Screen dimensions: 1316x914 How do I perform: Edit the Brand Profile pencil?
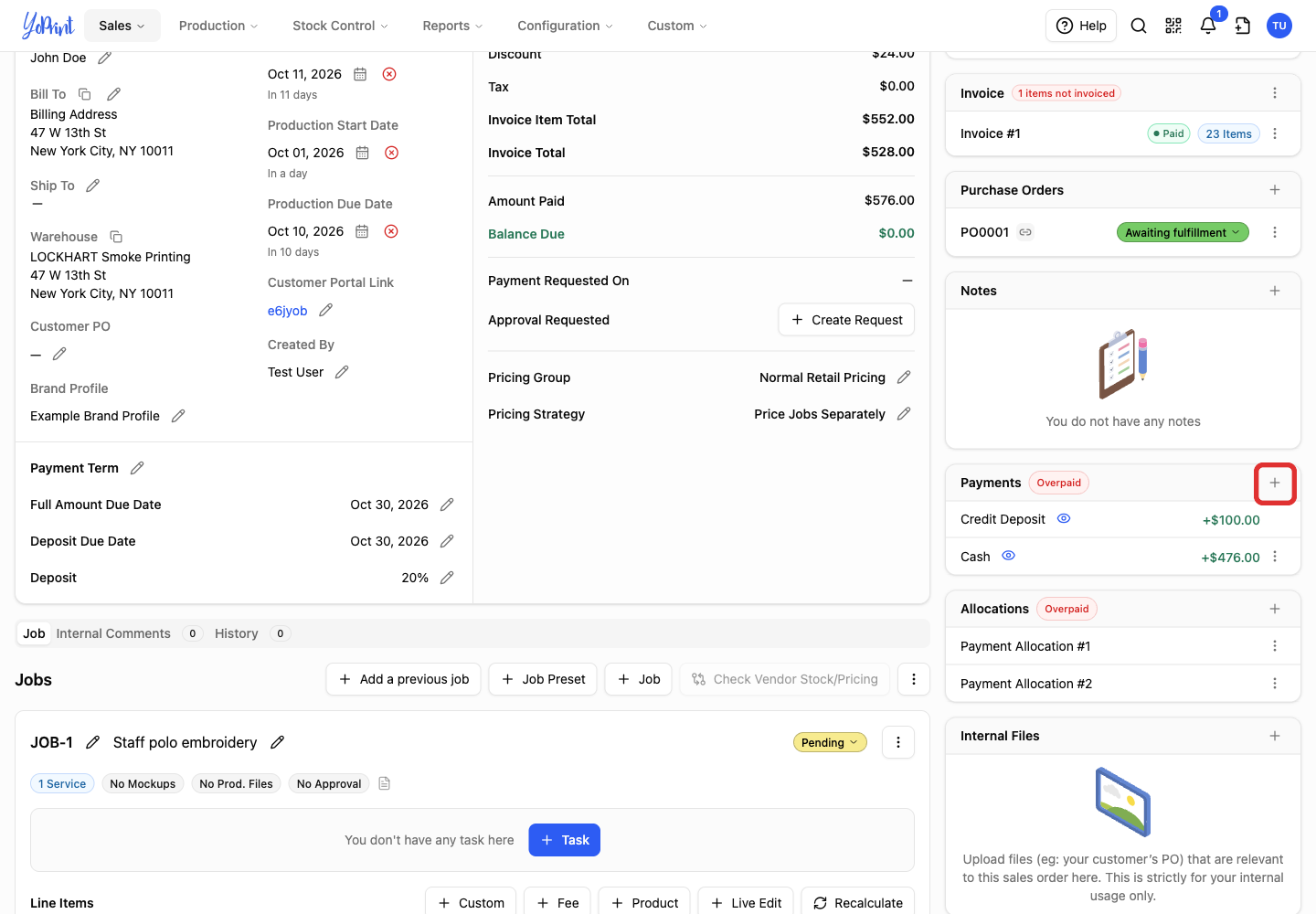(x=178, y=416)
